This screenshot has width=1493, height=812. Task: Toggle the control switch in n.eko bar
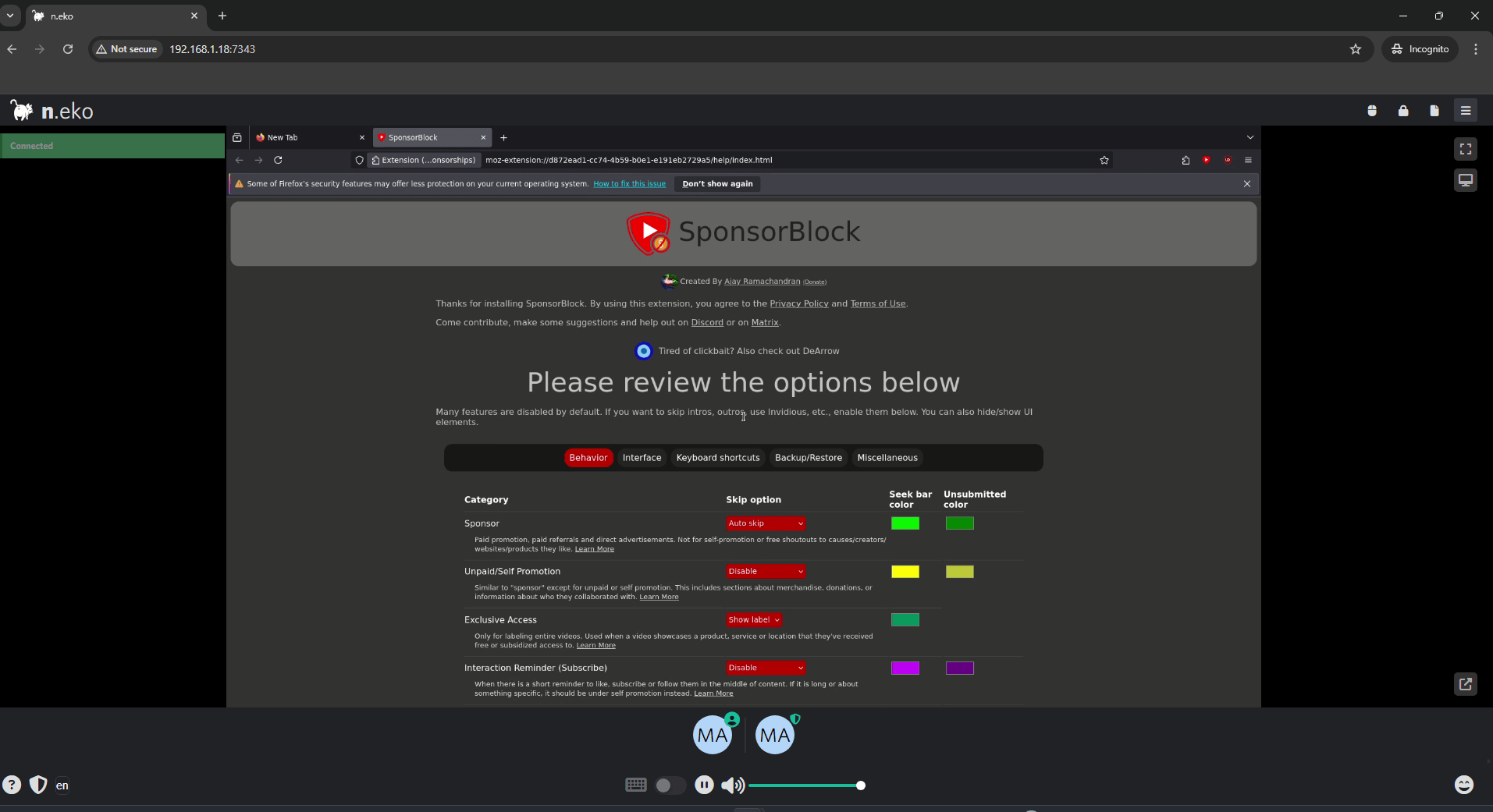(670, 785)
